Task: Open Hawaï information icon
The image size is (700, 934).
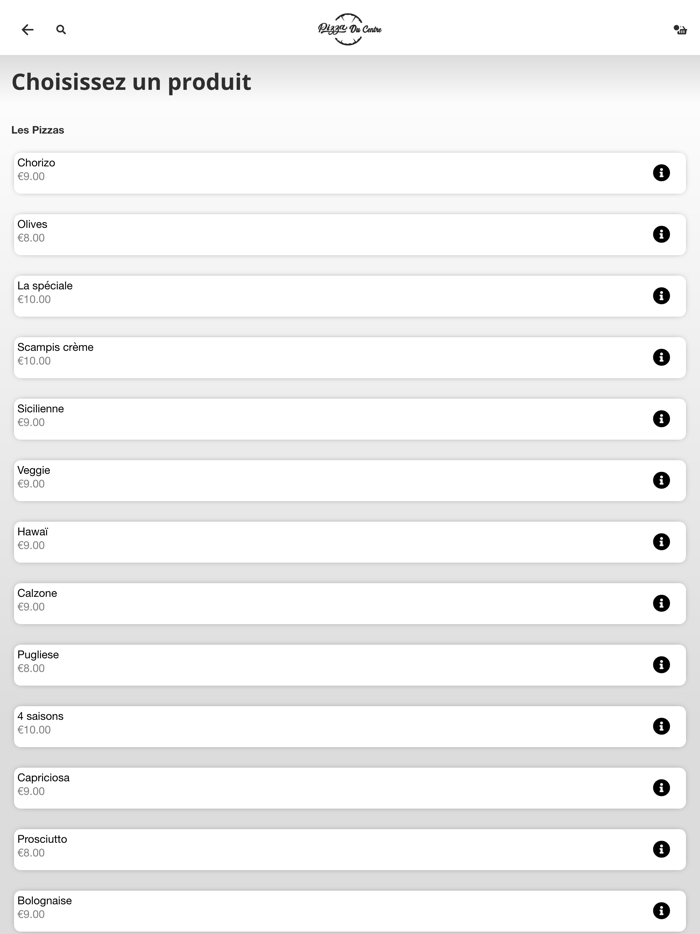Action: 661,542
